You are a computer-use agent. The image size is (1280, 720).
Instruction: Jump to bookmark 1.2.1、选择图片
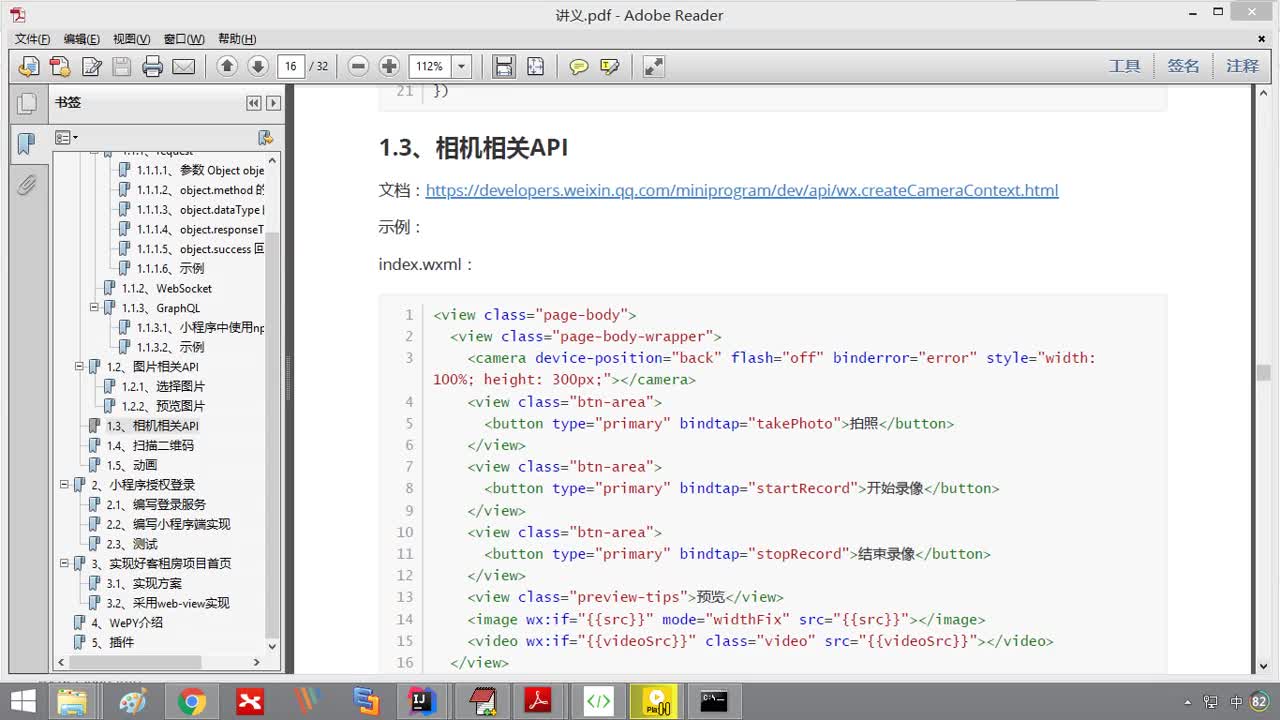pos(163,387)
